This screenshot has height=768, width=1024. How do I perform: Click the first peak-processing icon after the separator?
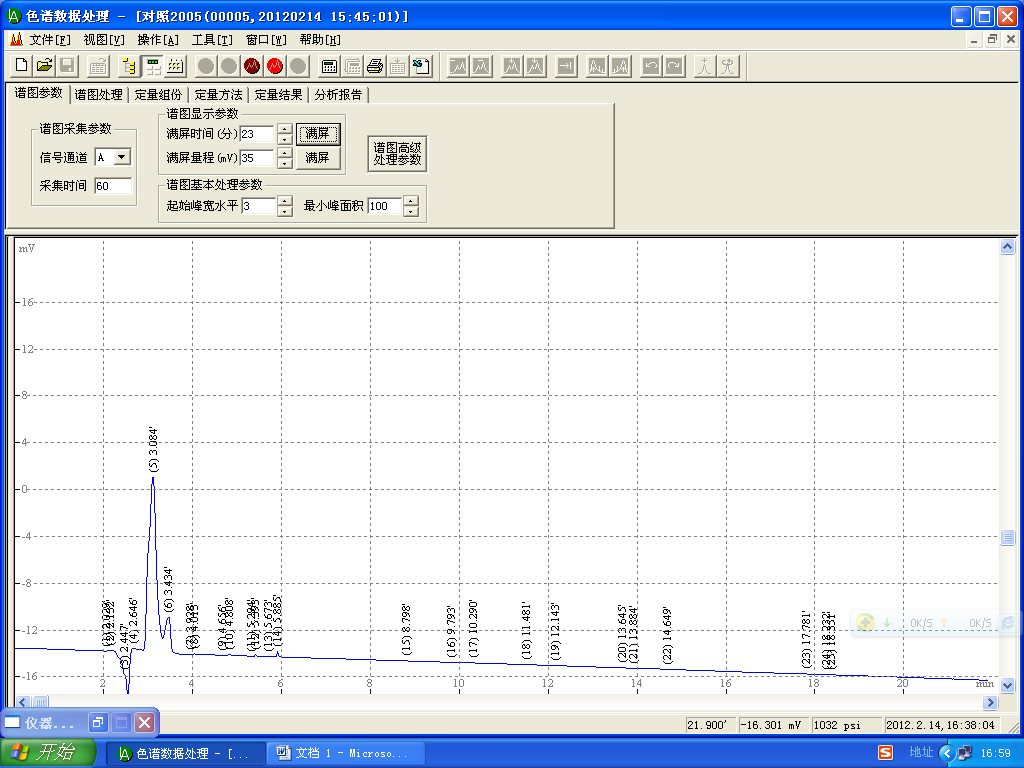coord(458,66)
